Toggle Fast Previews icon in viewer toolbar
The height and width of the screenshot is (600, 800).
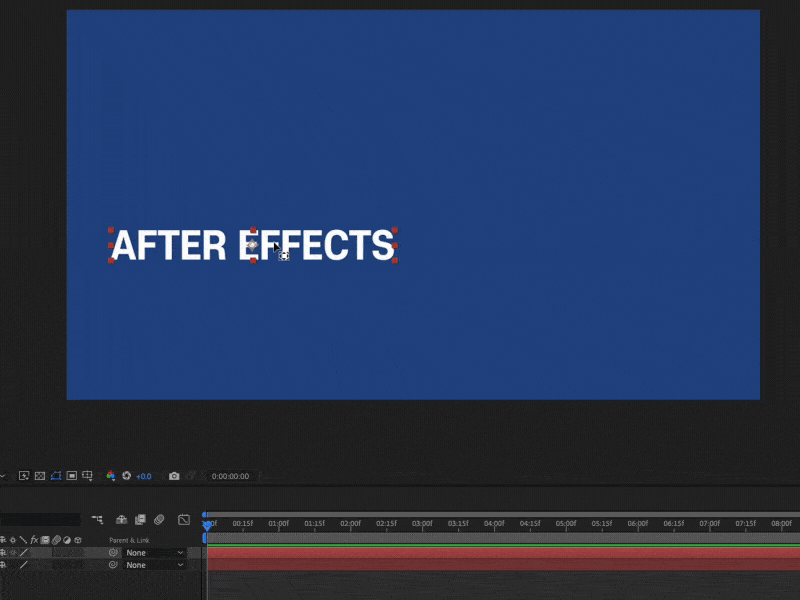[x=23, y=476]
